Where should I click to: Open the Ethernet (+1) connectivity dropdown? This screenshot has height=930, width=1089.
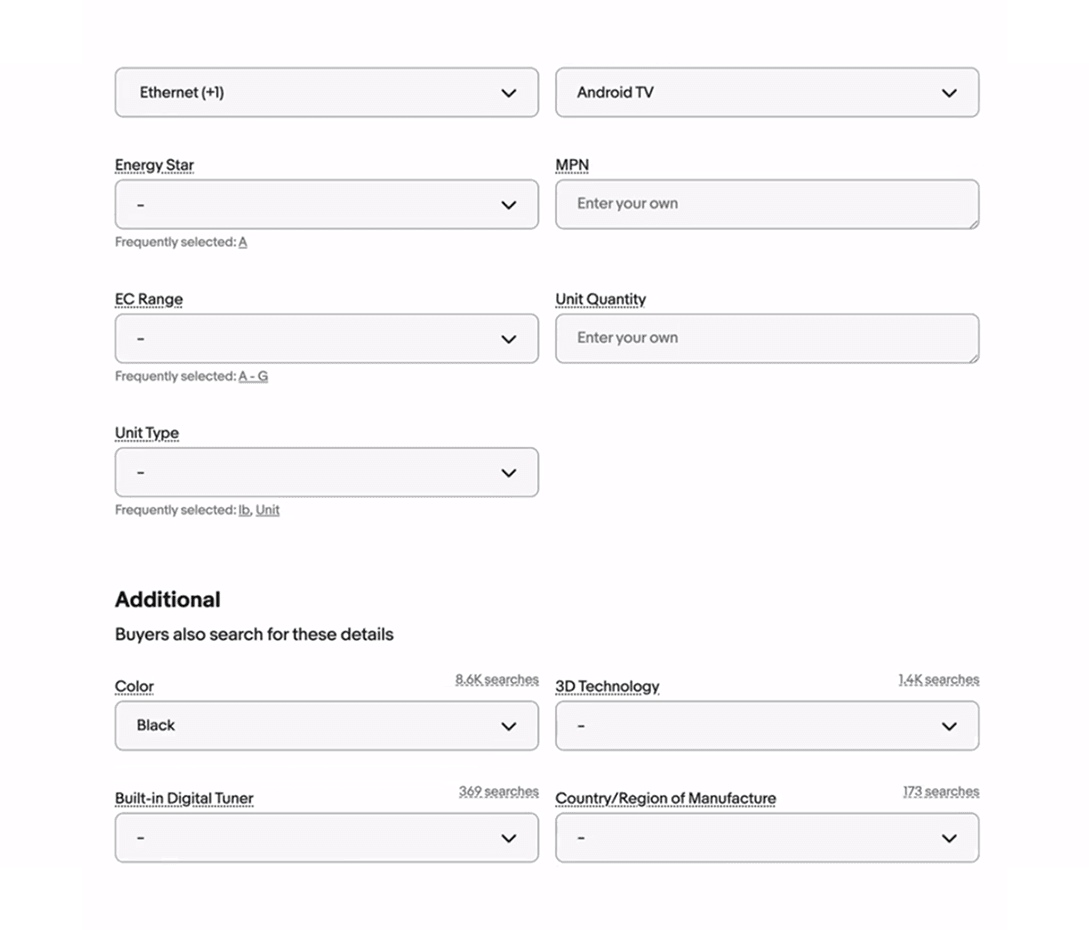[x=326, y=92]
